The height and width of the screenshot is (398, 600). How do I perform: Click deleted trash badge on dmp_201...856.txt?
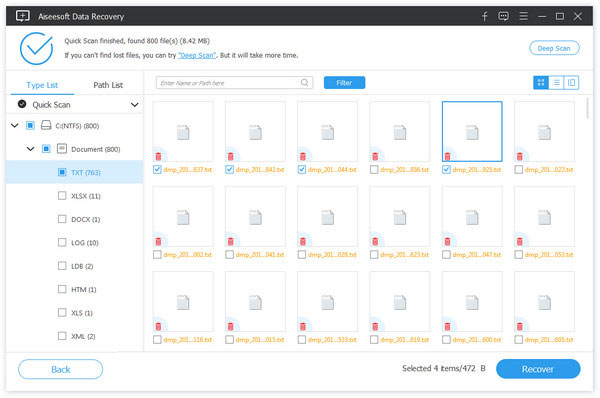tap(375, 156)
